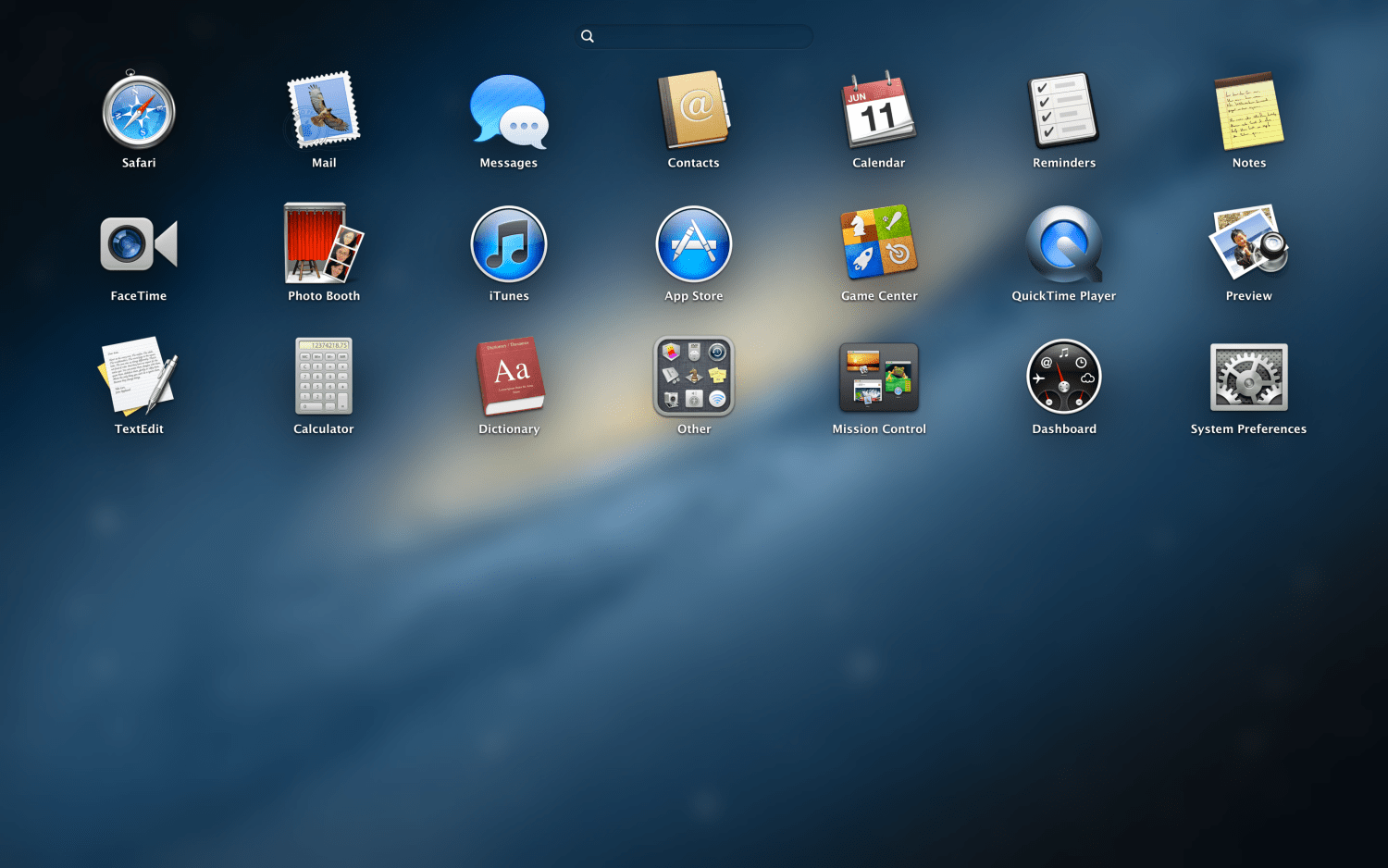1388x868 pixels.
Task: Click the Launchpad search field
Action: 694,36
